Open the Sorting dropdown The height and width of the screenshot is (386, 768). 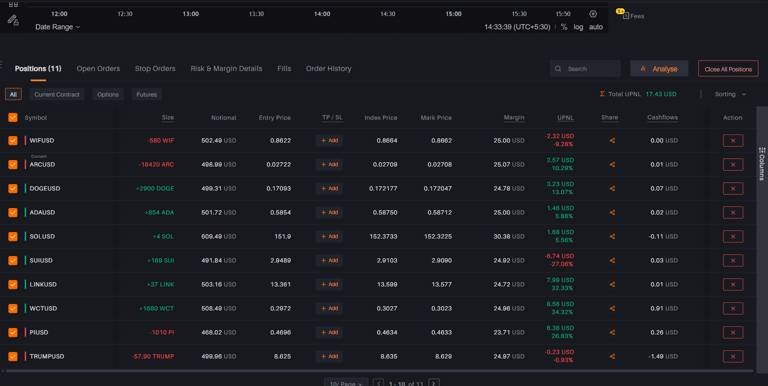[x=730, y=94]
